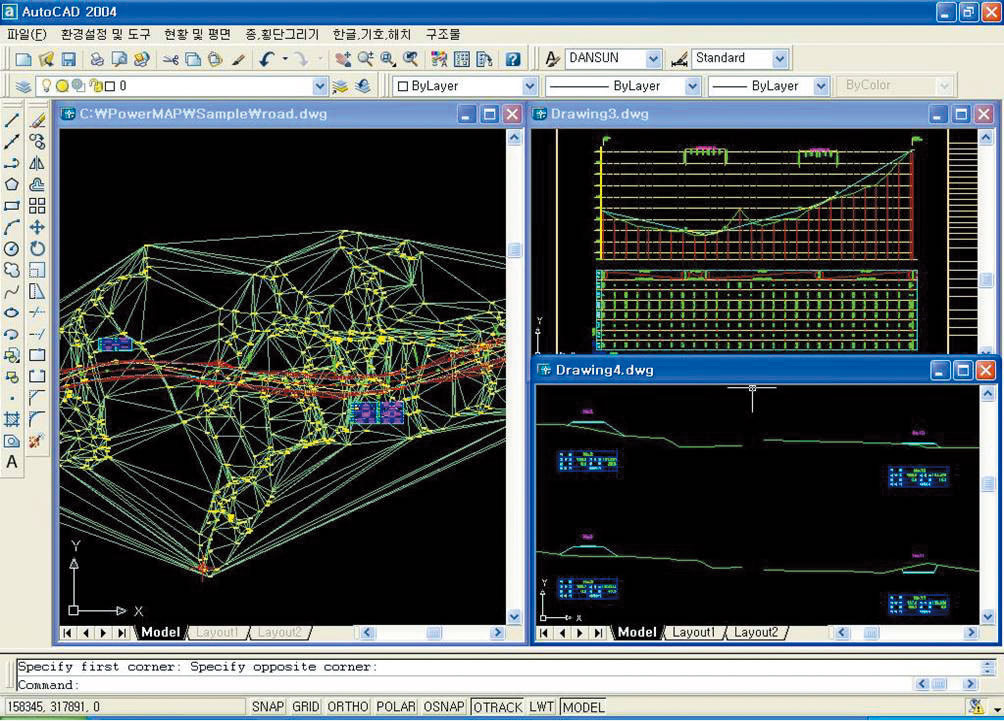Toggle SNAP mode in the status bar

(x=268, y=707)
